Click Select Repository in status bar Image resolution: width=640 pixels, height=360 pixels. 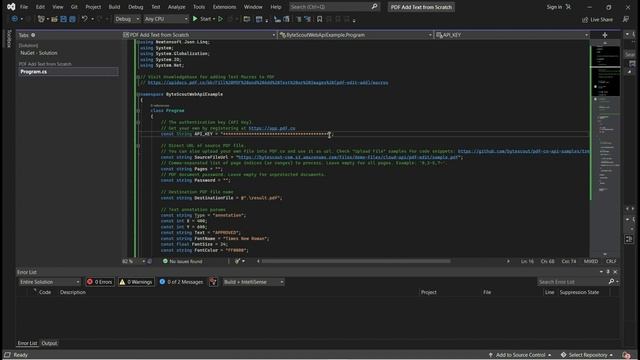click(587, 355)
